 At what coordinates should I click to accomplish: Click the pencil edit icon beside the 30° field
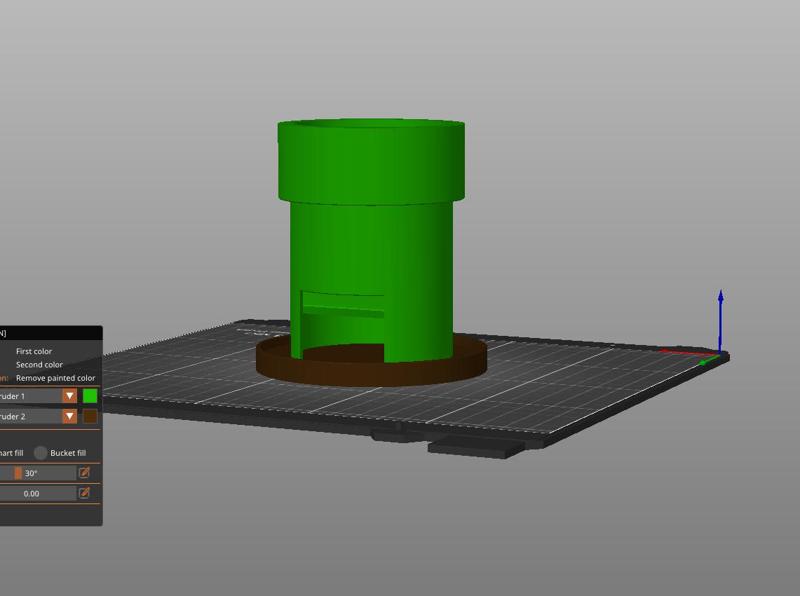[x=84, y=472]
